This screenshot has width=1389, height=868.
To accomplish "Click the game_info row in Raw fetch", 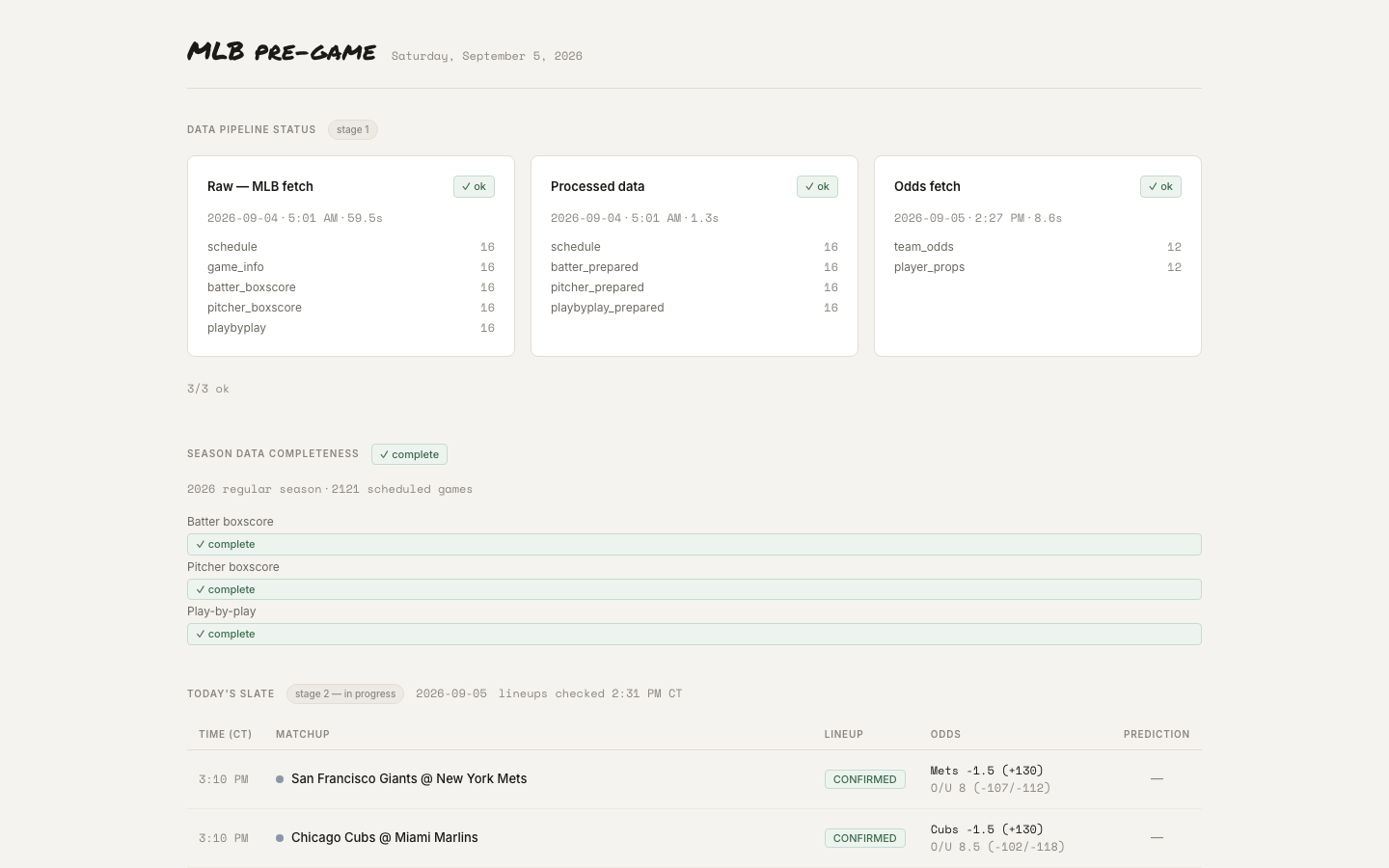I will [x=351, y=267].
